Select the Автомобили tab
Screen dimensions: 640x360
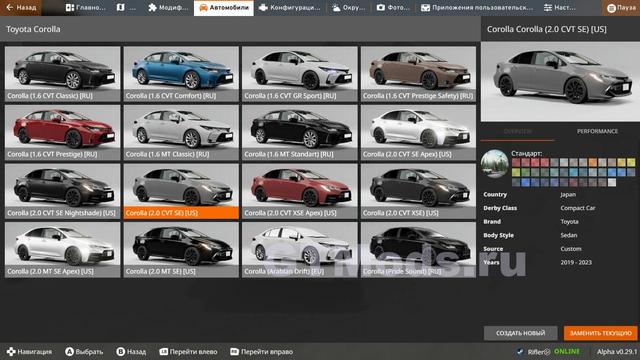click(224, 8)
